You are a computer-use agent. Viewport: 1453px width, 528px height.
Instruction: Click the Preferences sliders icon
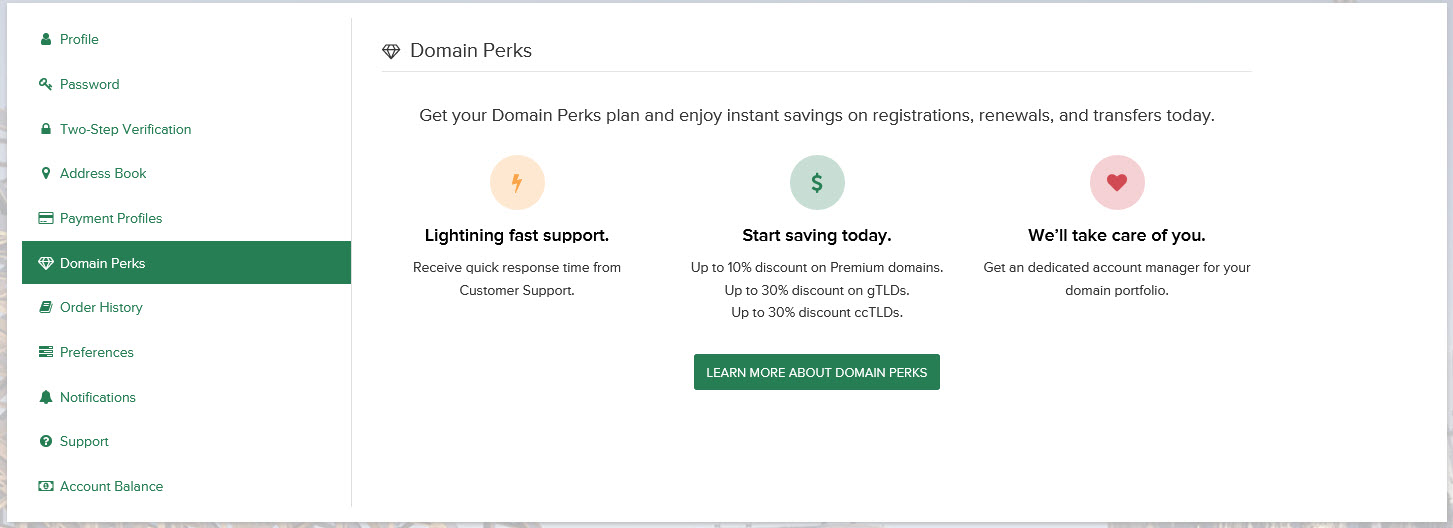pos(45,352)
